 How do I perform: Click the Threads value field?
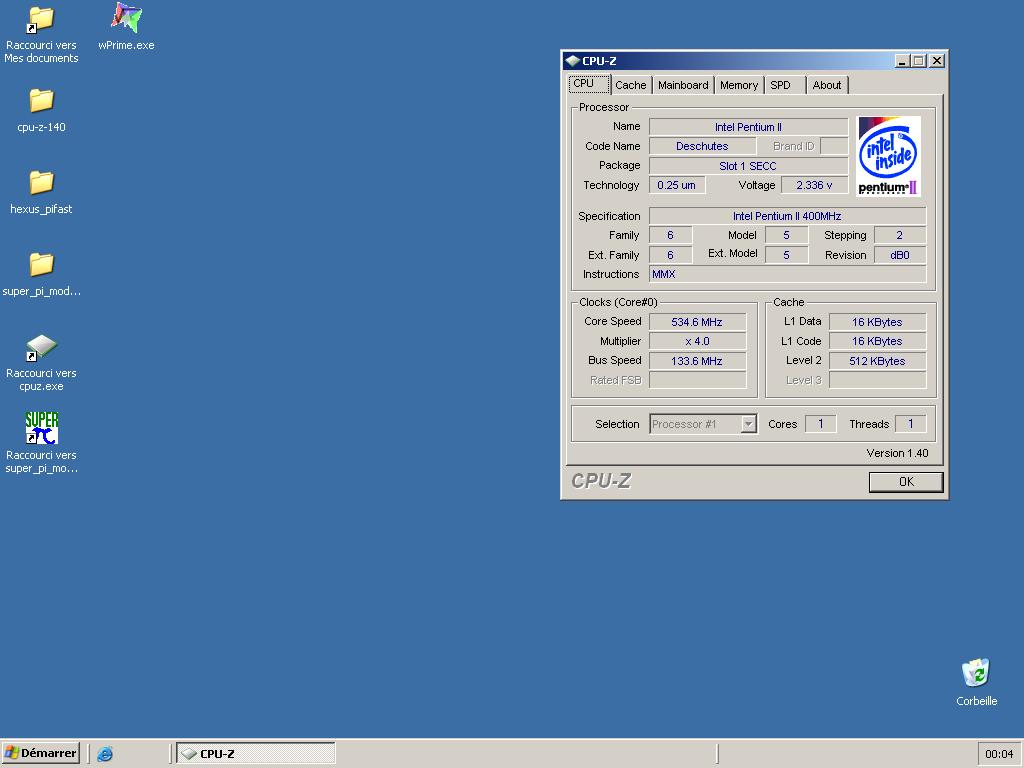(x=910, y=424)
